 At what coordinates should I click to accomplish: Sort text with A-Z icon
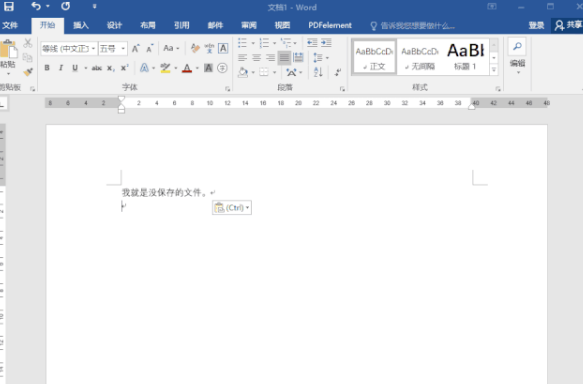click(318, 72)
